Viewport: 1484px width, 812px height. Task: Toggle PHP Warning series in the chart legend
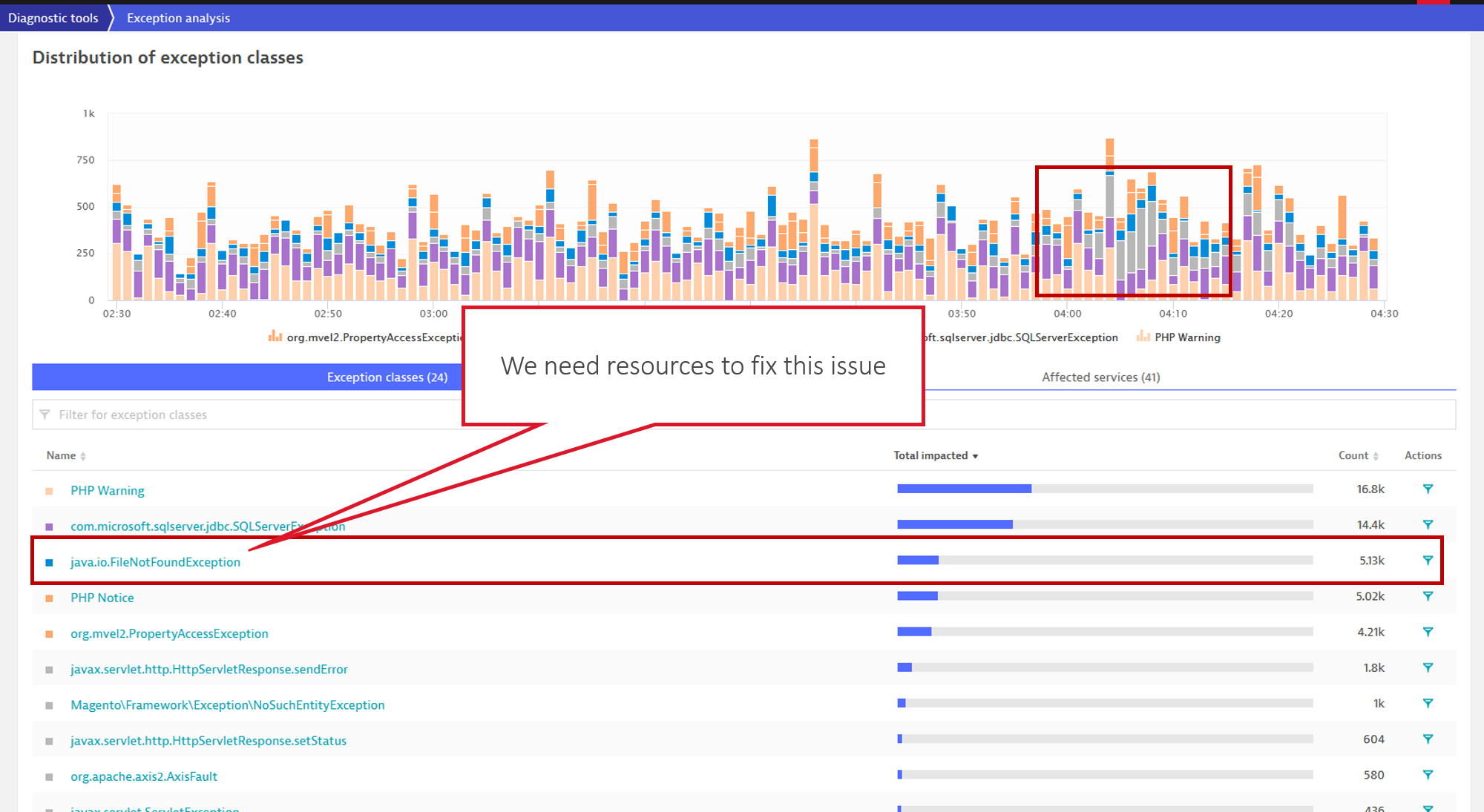[x=1187, y=337]
